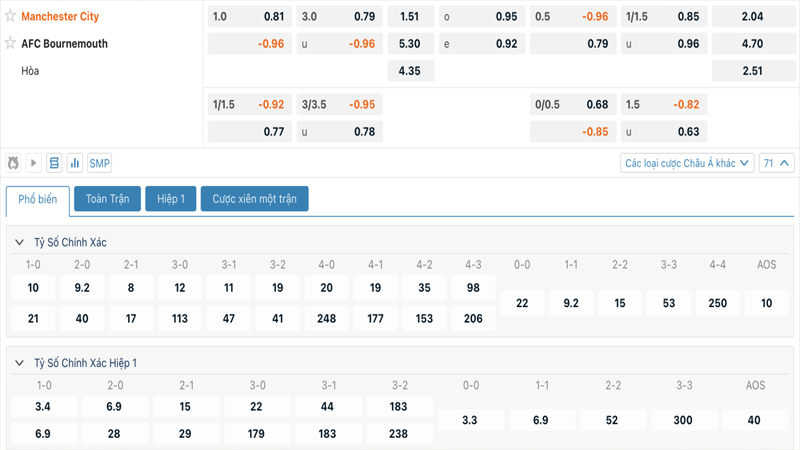This screenshot has height=450, width=800.
Task: Click the Manchester City team name
Action: point(60,17)
